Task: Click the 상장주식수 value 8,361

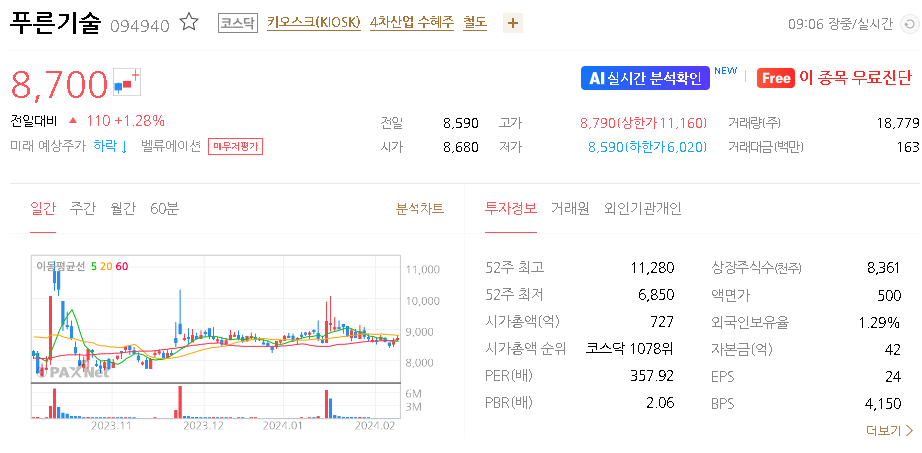Action: point(883,268)
